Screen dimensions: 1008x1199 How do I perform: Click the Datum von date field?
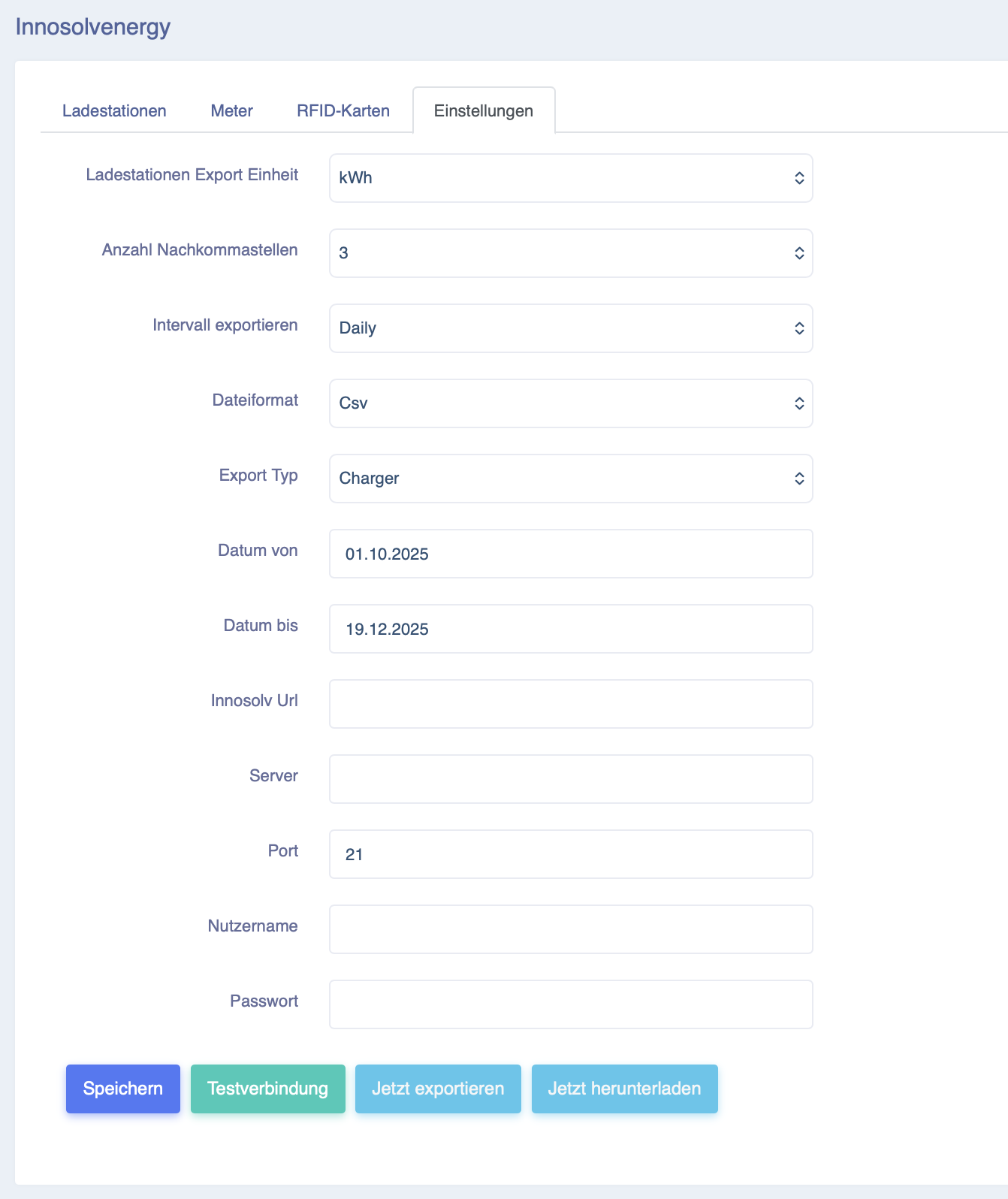pyautogui.click(x=570, y=554)
